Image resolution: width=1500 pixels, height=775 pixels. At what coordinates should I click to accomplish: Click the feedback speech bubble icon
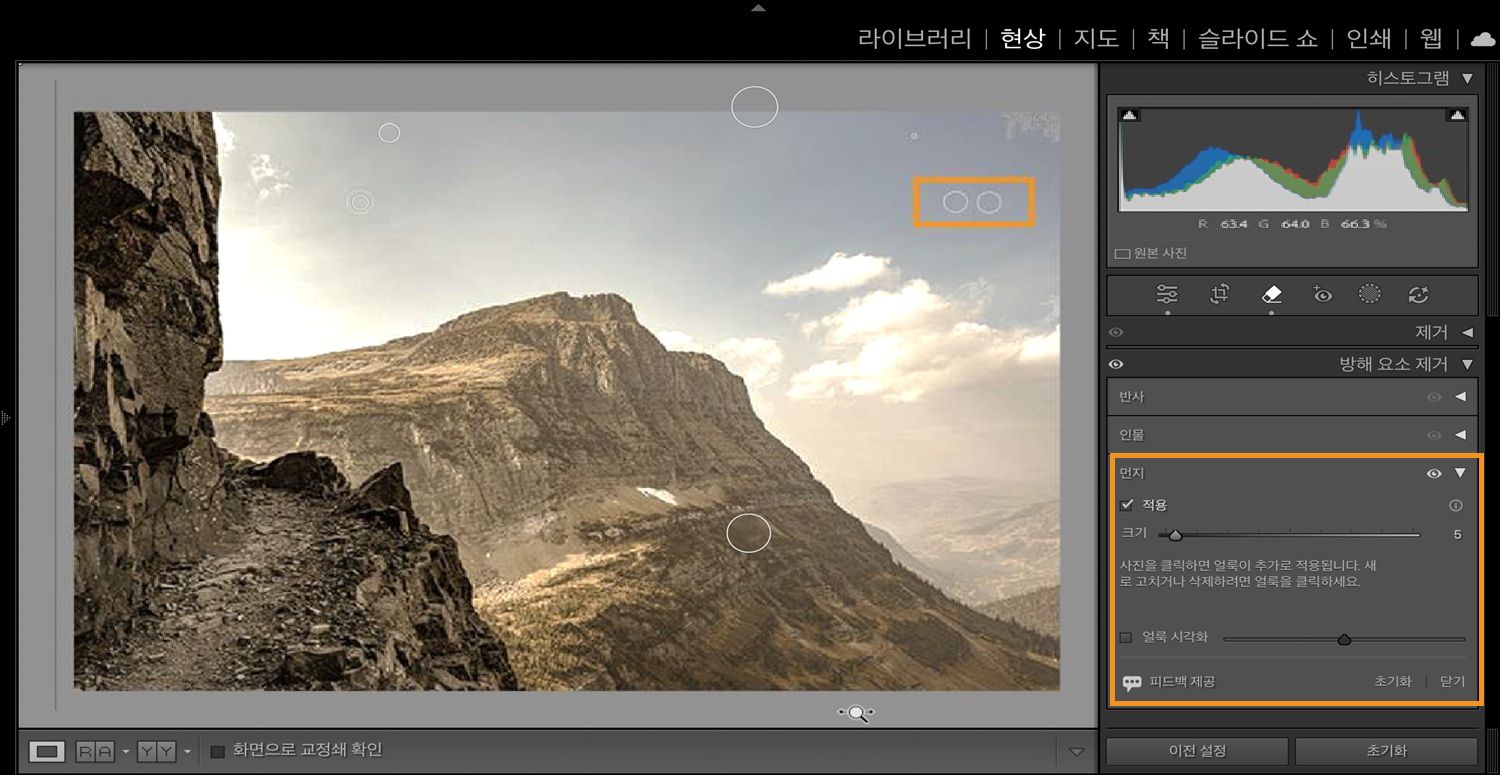(1131, 682)
